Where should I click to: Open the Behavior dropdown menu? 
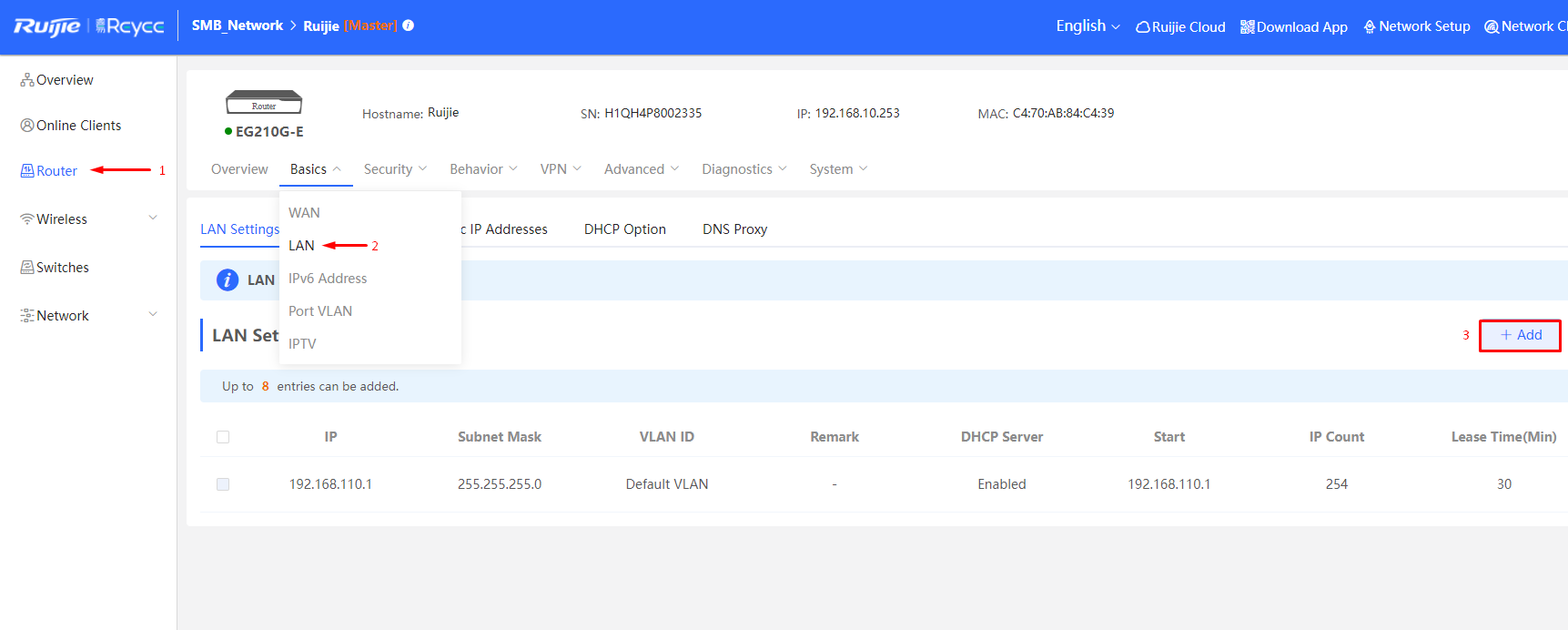click(x=483, y=169)
